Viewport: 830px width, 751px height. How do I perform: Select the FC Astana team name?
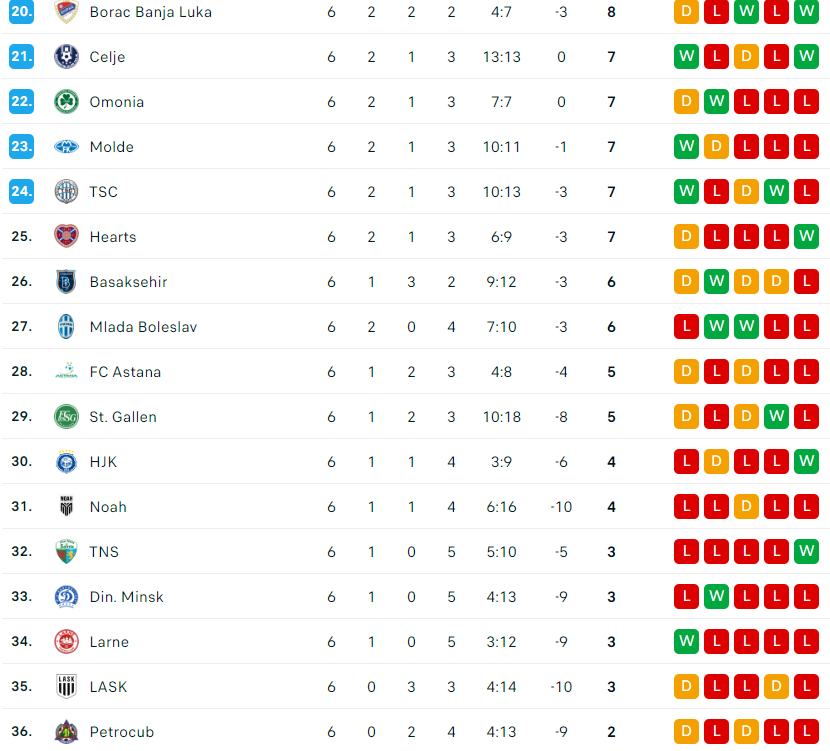125,372
